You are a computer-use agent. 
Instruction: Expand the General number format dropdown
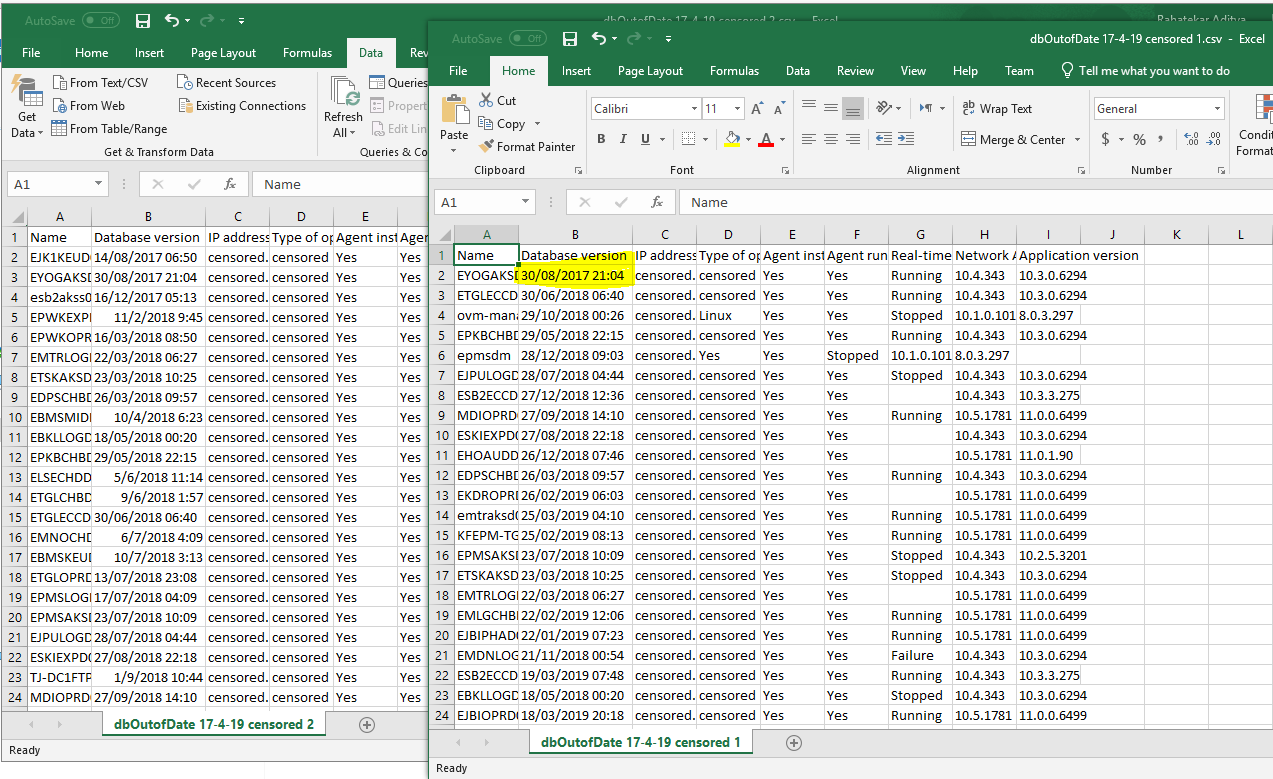(x=1217, y=109)
